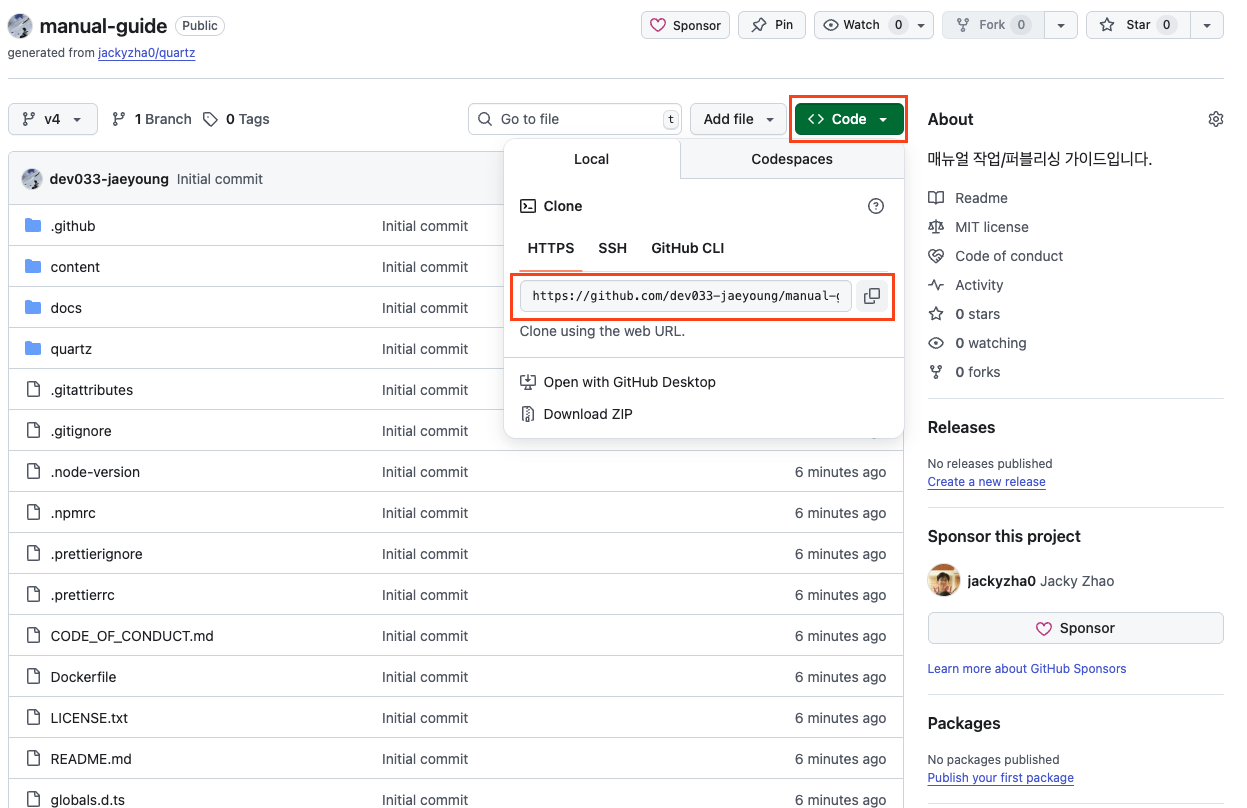Select the SSH clone tab
The image size is (1247, 808).
tap(613, 248)
